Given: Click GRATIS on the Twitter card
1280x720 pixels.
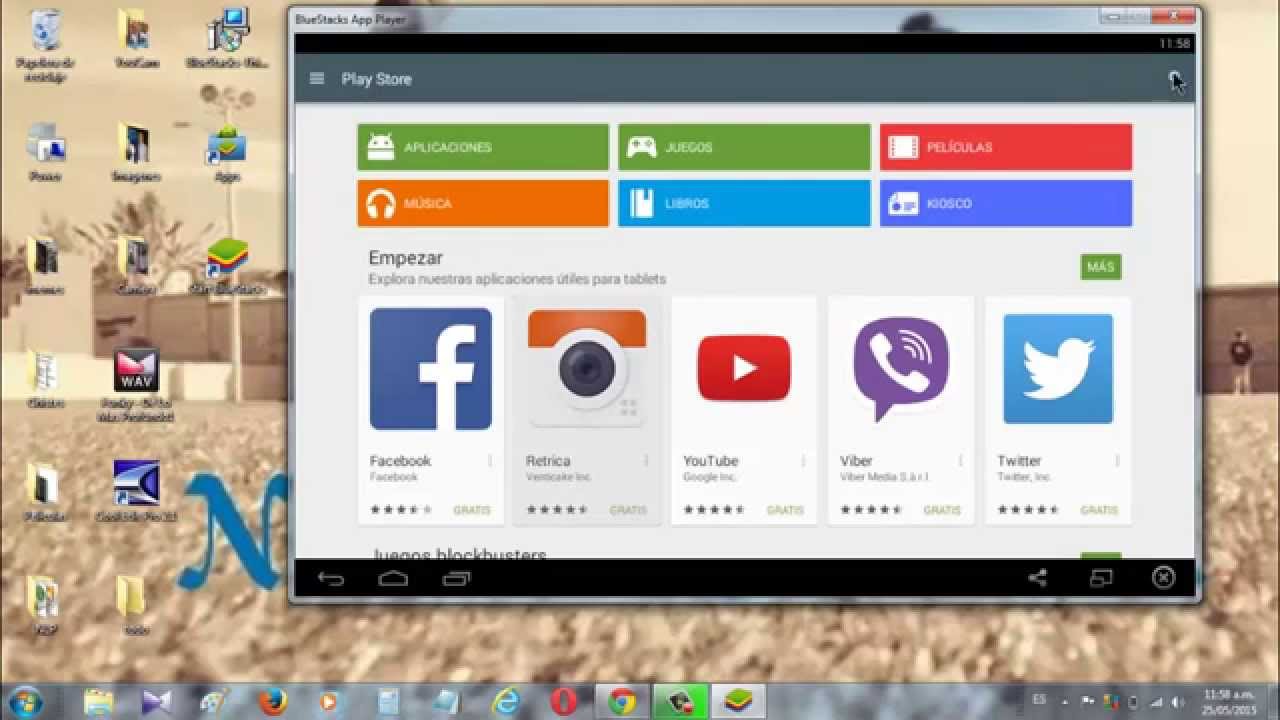Looking at the screenshot, I should [x=1099, y=510].
